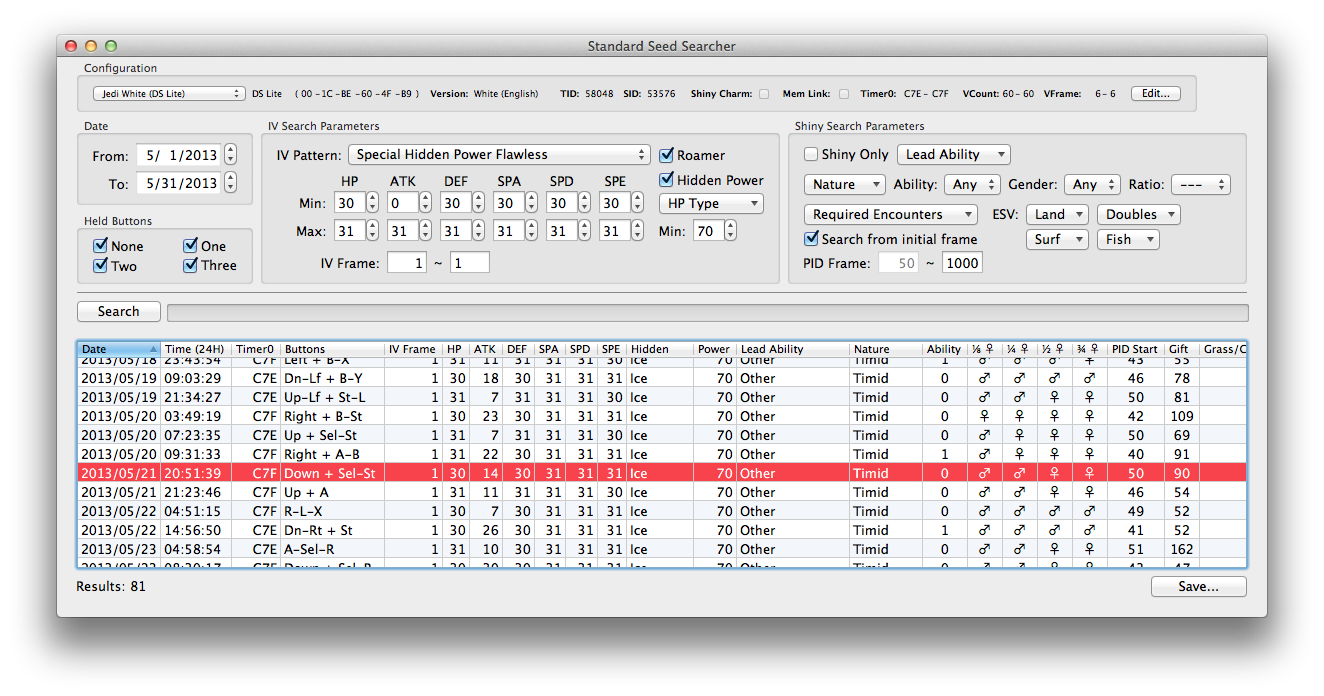The width and height of the screenshot is (1324, 696).
Task: Select the row with buttons A-Sel-R
Action: tap(662, 549)
